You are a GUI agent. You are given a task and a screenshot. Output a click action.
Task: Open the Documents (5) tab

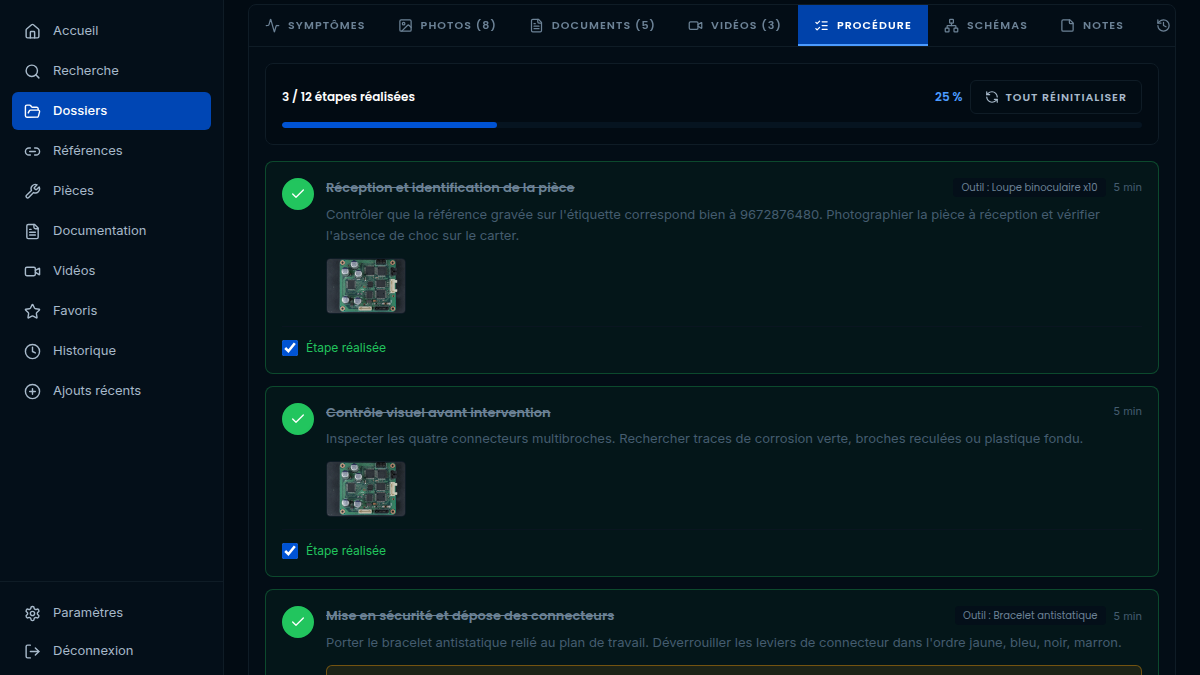[592, 25]
